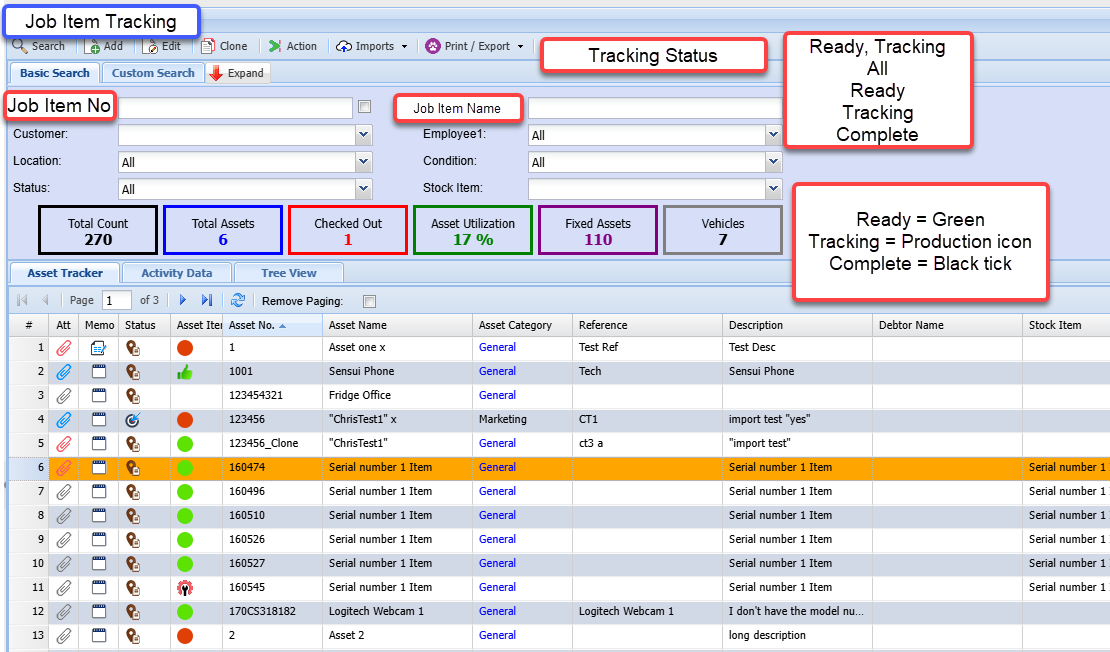The image size is (1110, 652).
Task: Click the Page number input field
Action: tap(116, 300)
